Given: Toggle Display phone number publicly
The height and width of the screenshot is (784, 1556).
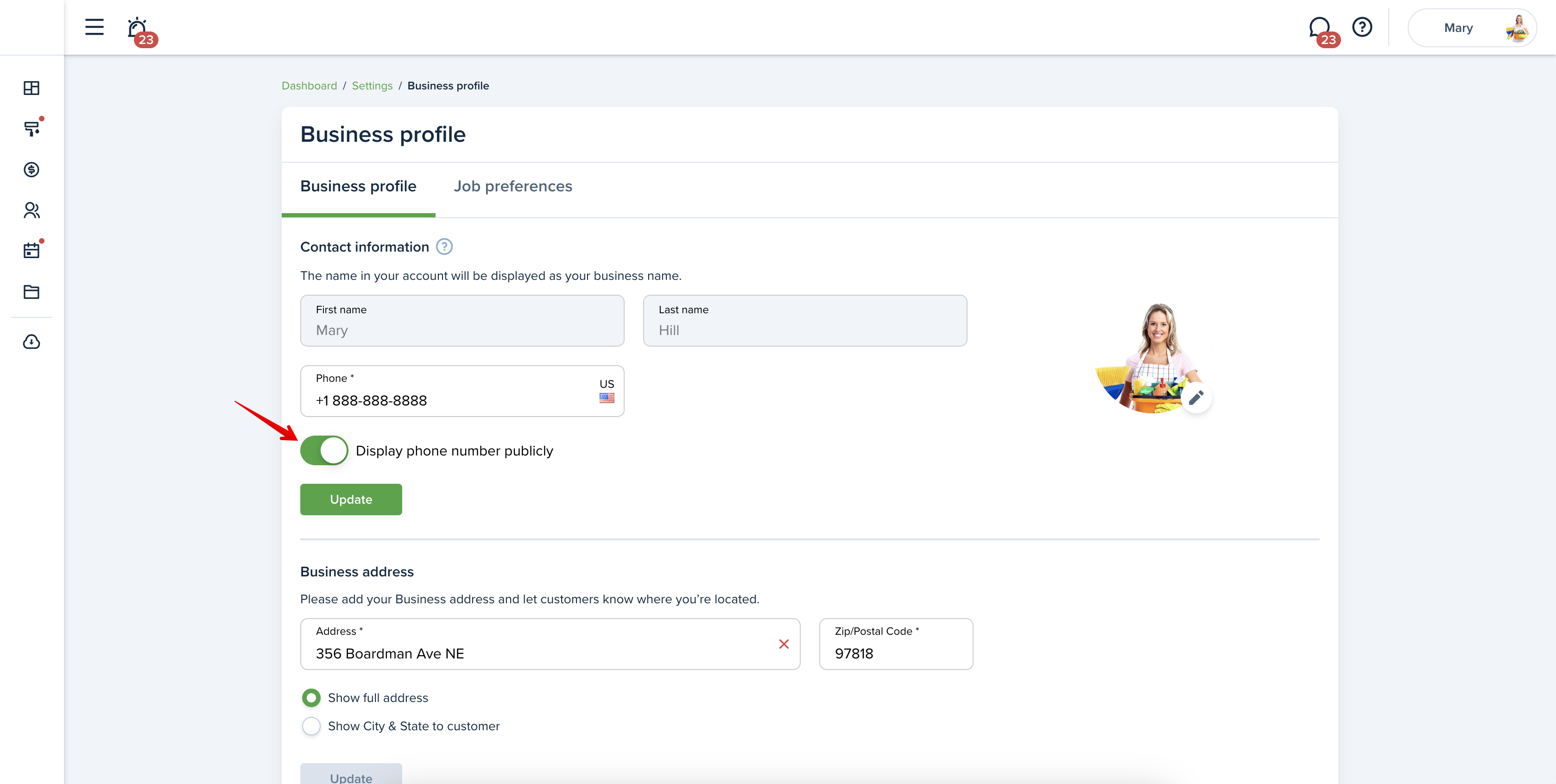Looking at the screenshot, I should (x=324, y=450).
